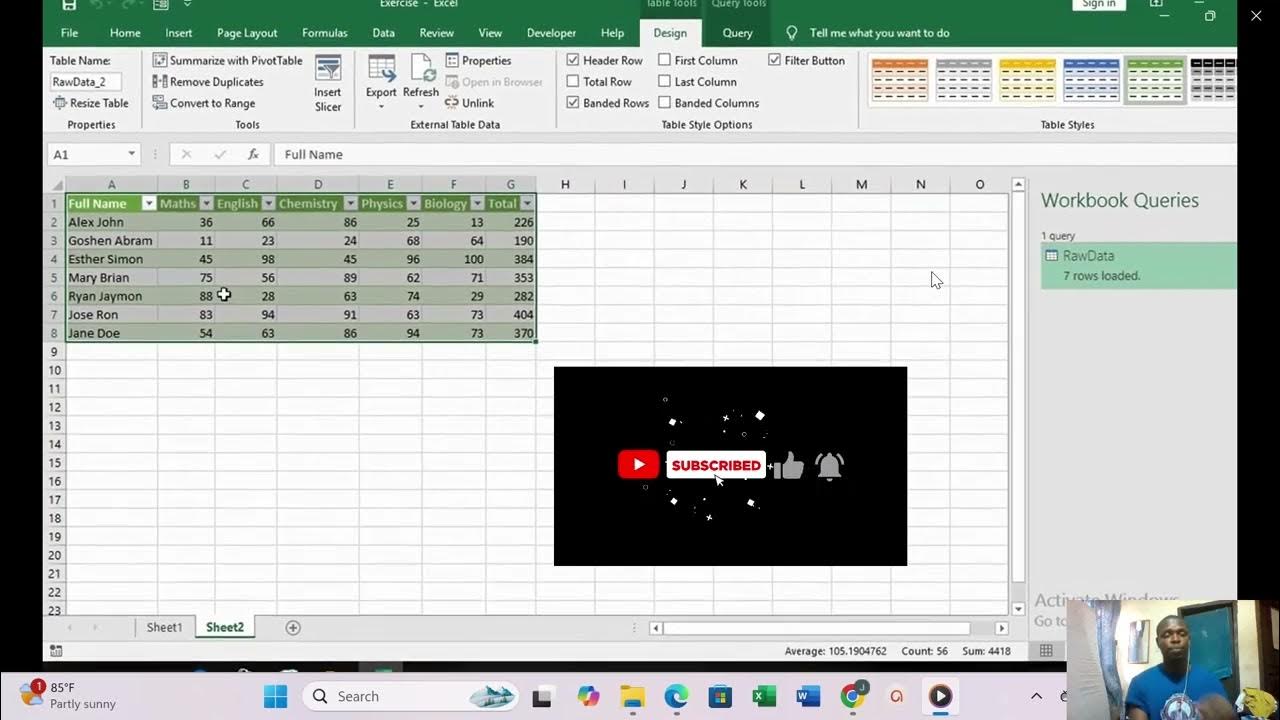Click Unlink in External Table Data
Image resolution: width=1280 pixels, height=720 pixels.
[470, 103]
